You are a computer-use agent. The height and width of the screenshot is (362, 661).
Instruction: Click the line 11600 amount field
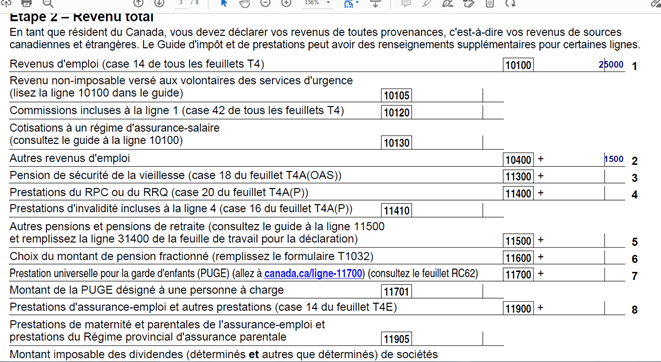click(585, 257)
